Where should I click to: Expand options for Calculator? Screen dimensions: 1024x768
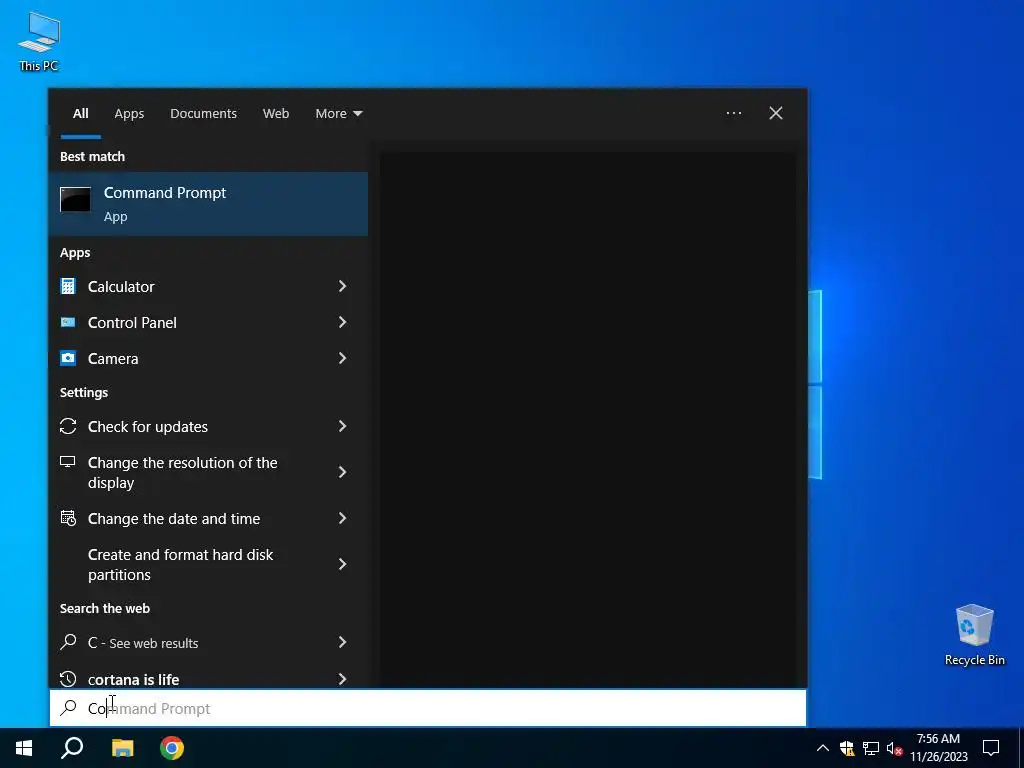tap(342, 286)
